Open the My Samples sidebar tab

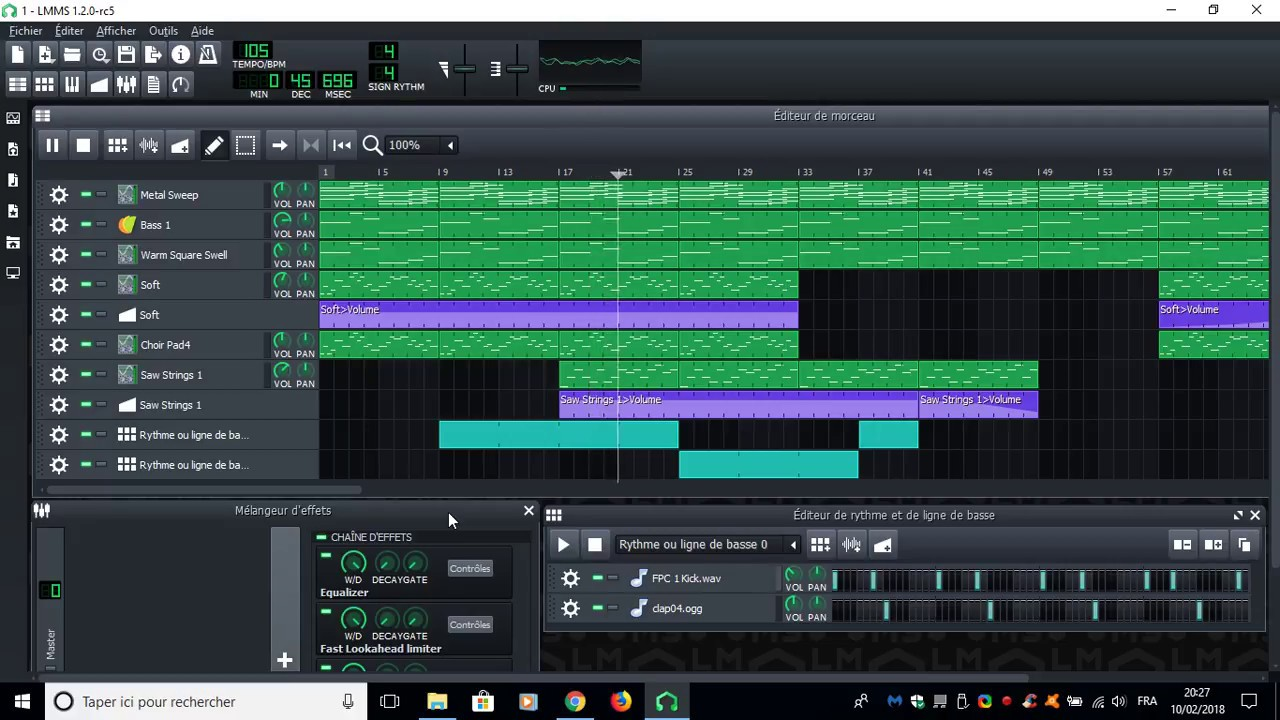tap(13, 180)
